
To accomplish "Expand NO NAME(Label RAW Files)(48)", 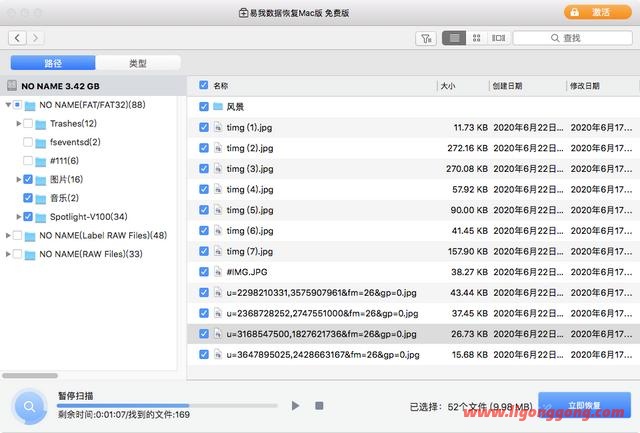I will (8, 235).
